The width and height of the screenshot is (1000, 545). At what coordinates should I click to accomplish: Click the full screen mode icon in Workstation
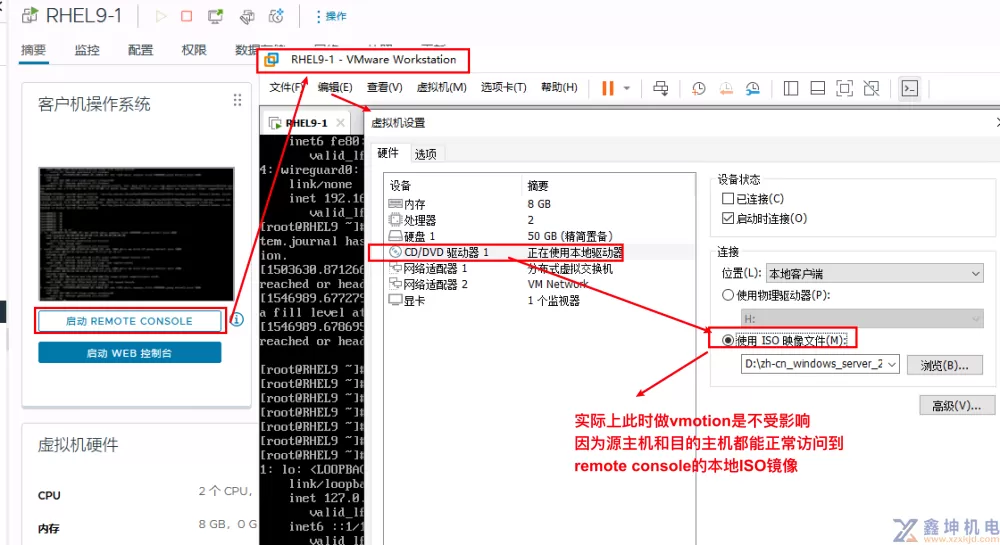point(844,88)
